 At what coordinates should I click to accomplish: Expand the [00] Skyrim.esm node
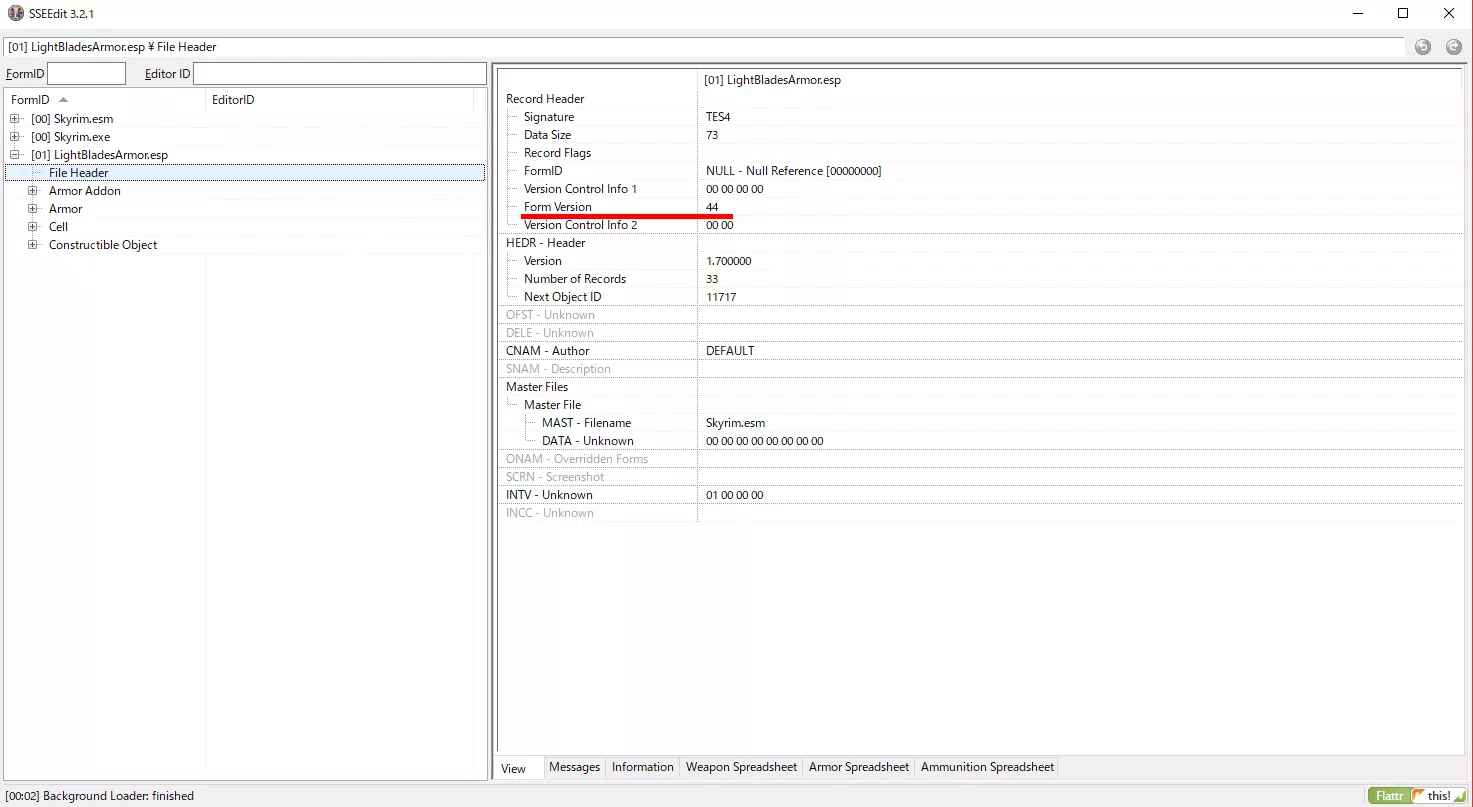pyautogui.click(x=15, y=119)
